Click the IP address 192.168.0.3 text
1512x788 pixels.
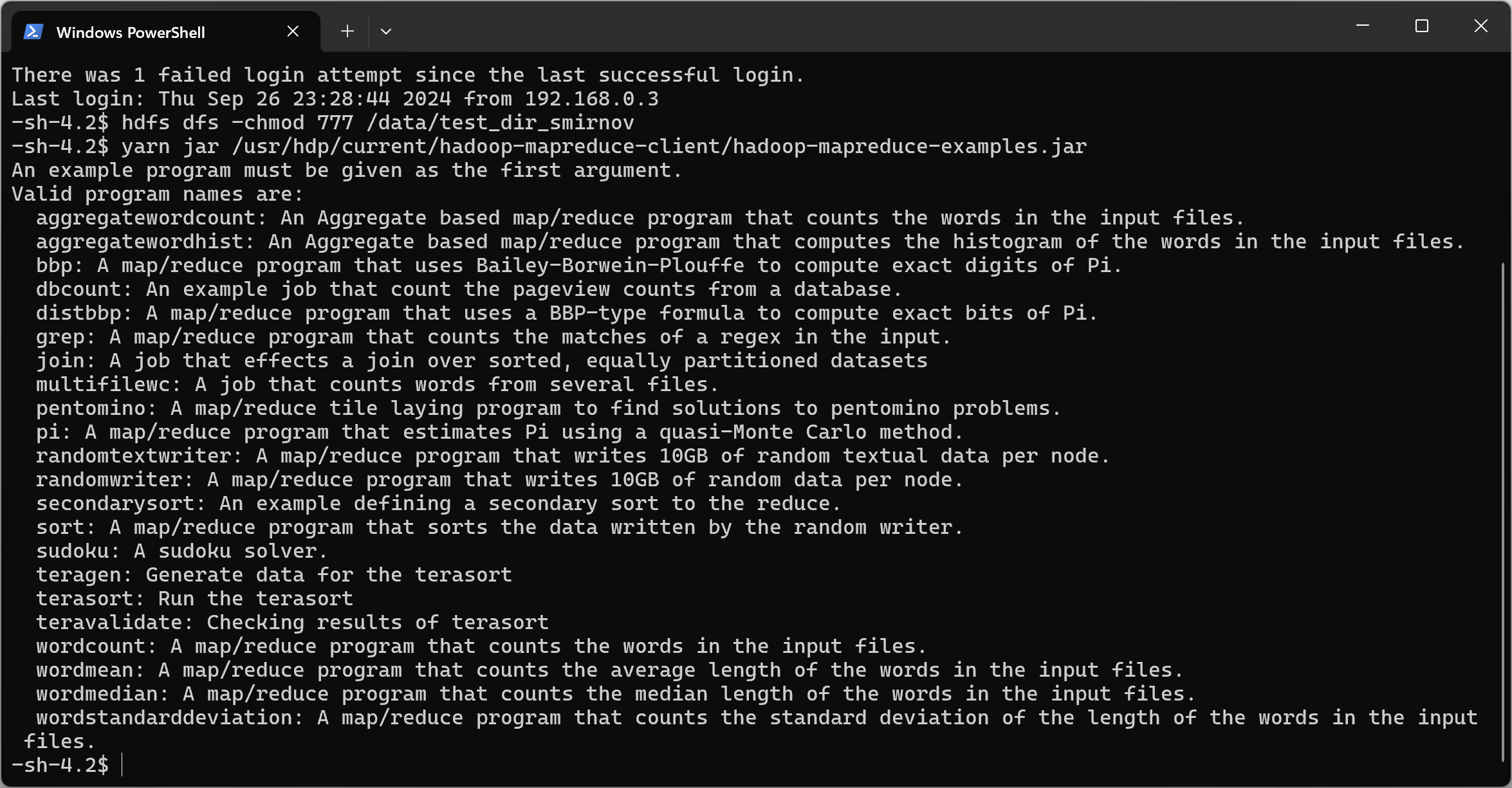coord(591,99)
